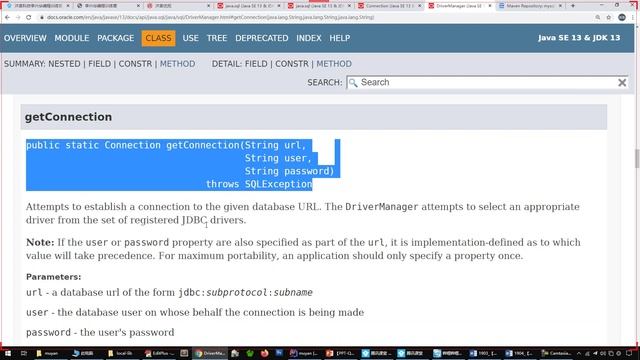Open the OVERVIEW navigation item
Screen dimensions: 640x360
[x=25, y=38]
